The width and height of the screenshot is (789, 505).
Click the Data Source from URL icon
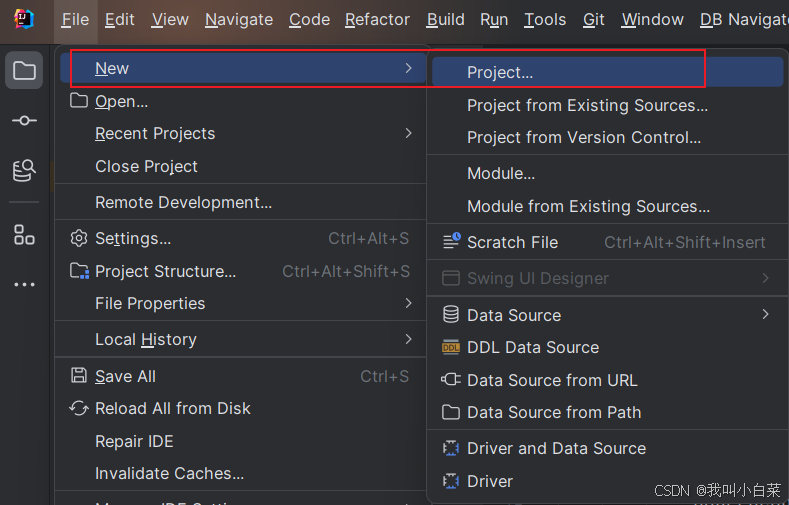[x=451, y=380]
